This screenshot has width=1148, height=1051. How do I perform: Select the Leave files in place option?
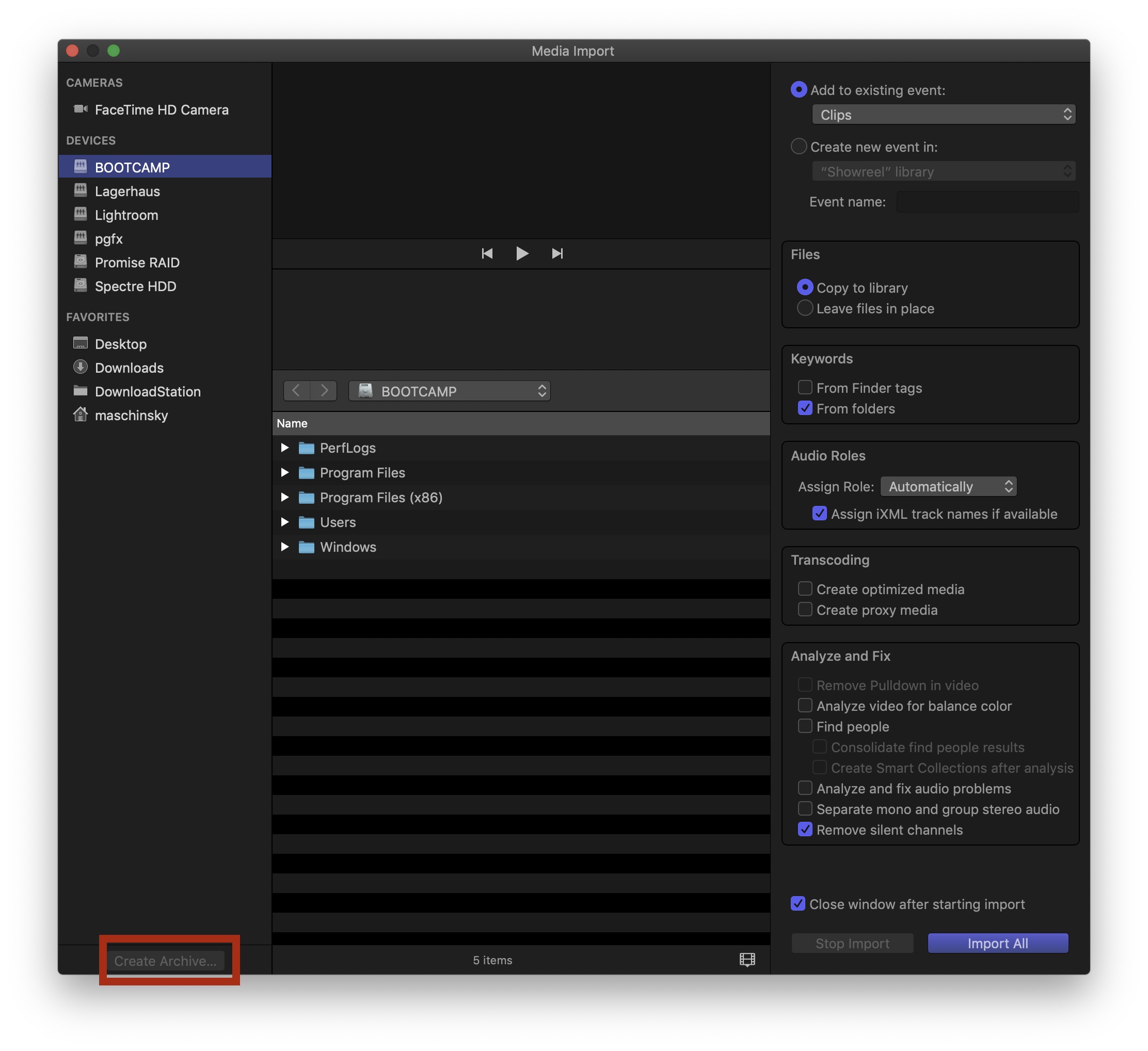(x=805, y=308)
